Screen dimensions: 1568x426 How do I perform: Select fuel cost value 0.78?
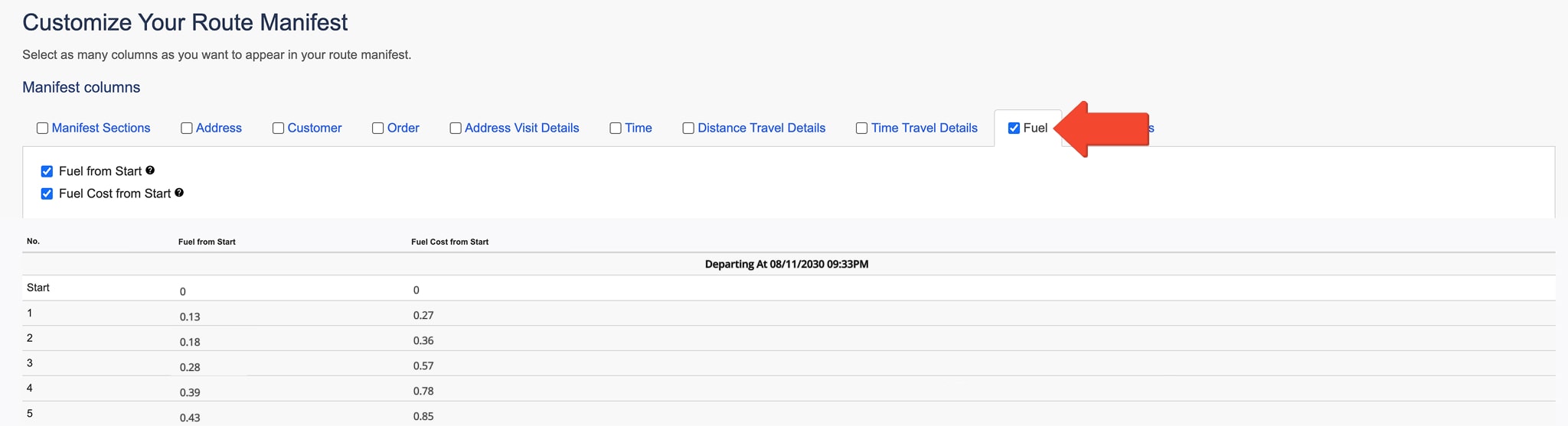point(423,391)
